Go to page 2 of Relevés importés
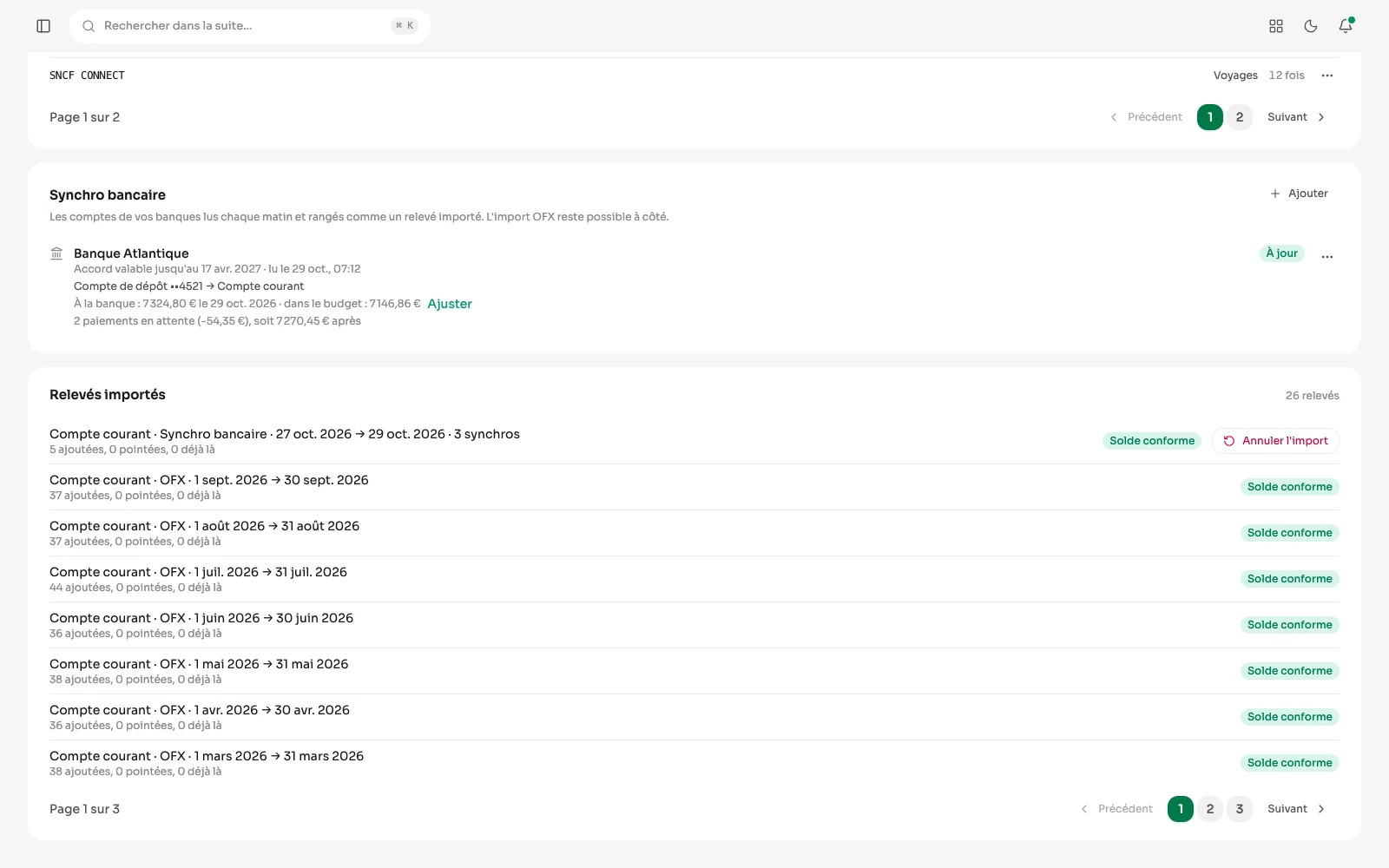This screenshot has height=868, width=1389. [1210, 809]
